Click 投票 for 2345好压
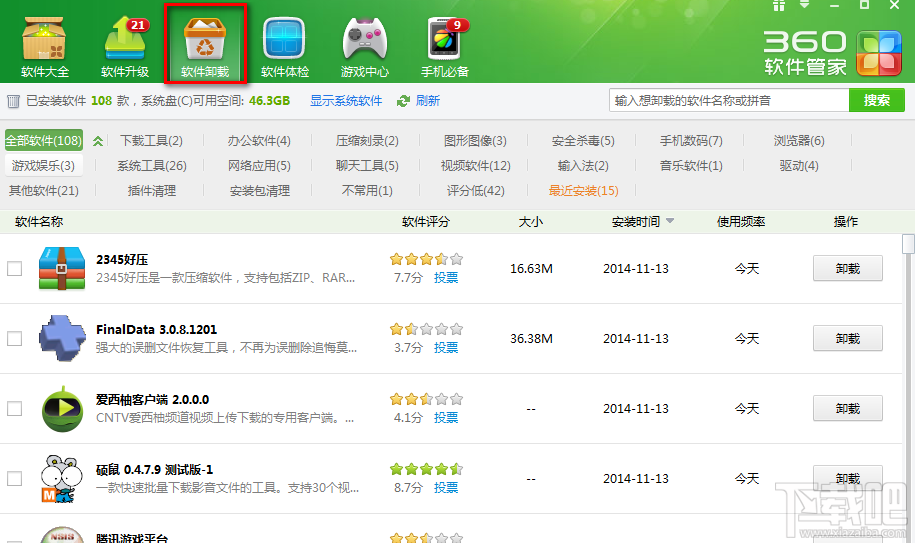 click(x=446, y=278)
